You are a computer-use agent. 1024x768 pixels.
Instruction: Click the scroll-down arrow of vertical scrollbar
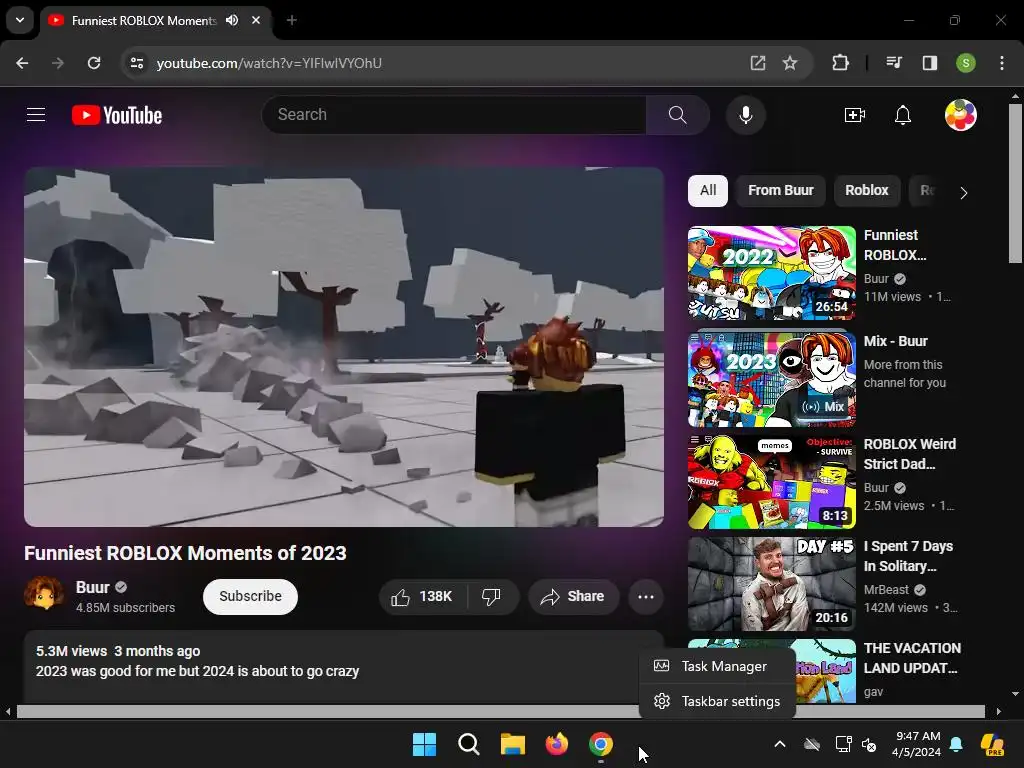1015,694
